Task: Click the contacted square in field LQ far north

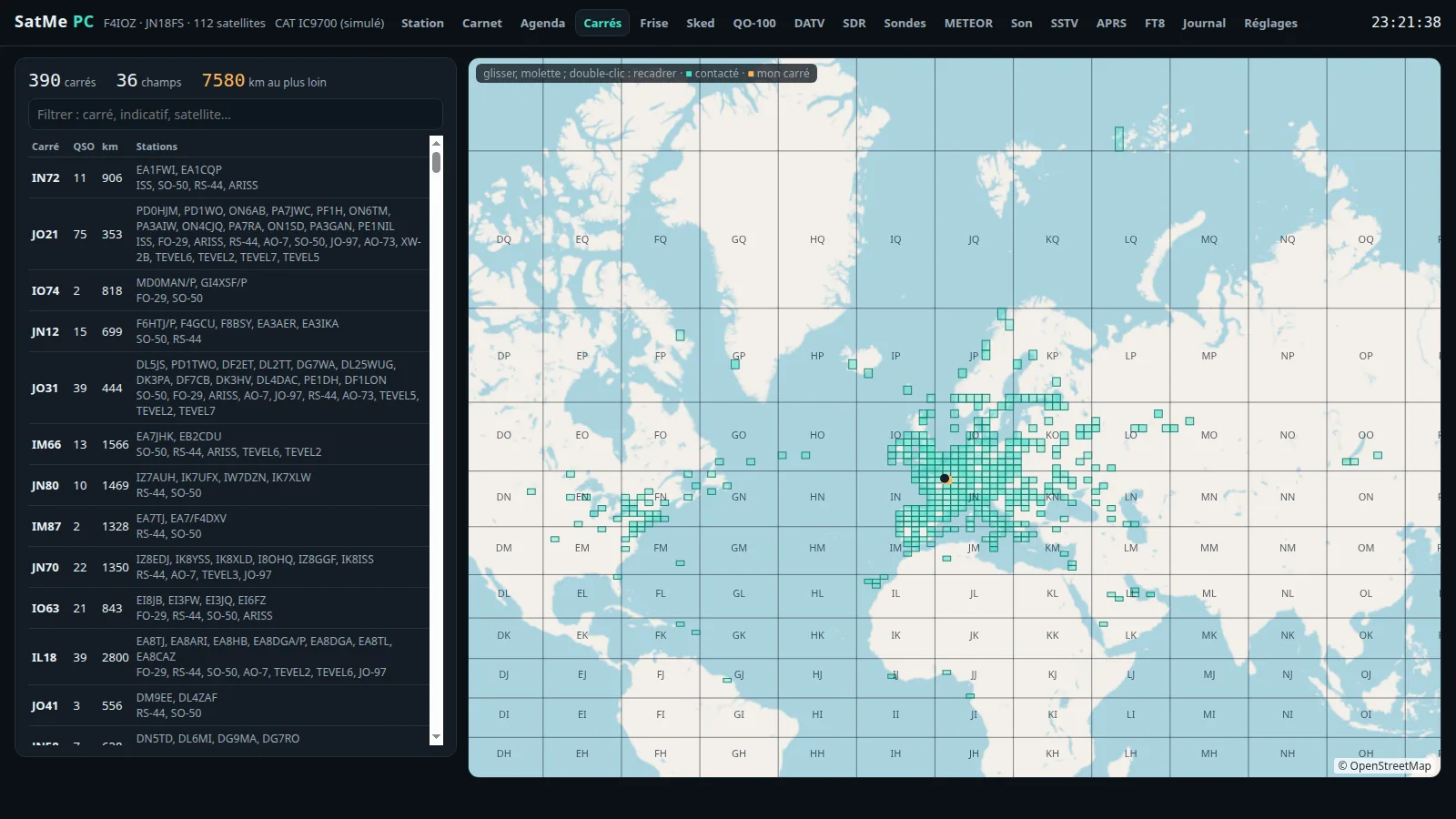Action: pyautogui.click(x=1119, y=138)
